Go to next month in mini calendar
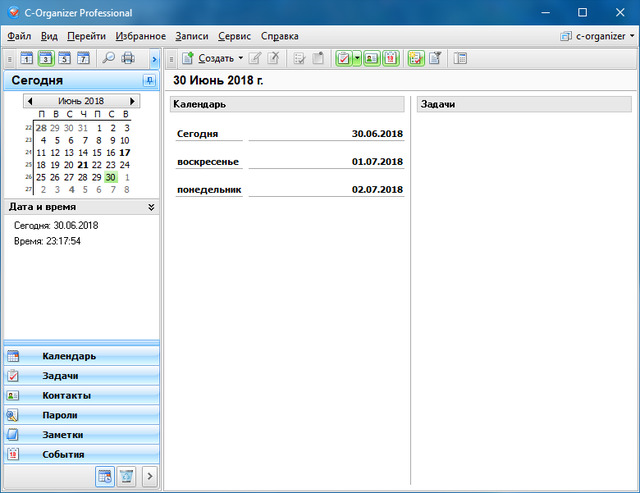640x493 pixels. (134, 101)
